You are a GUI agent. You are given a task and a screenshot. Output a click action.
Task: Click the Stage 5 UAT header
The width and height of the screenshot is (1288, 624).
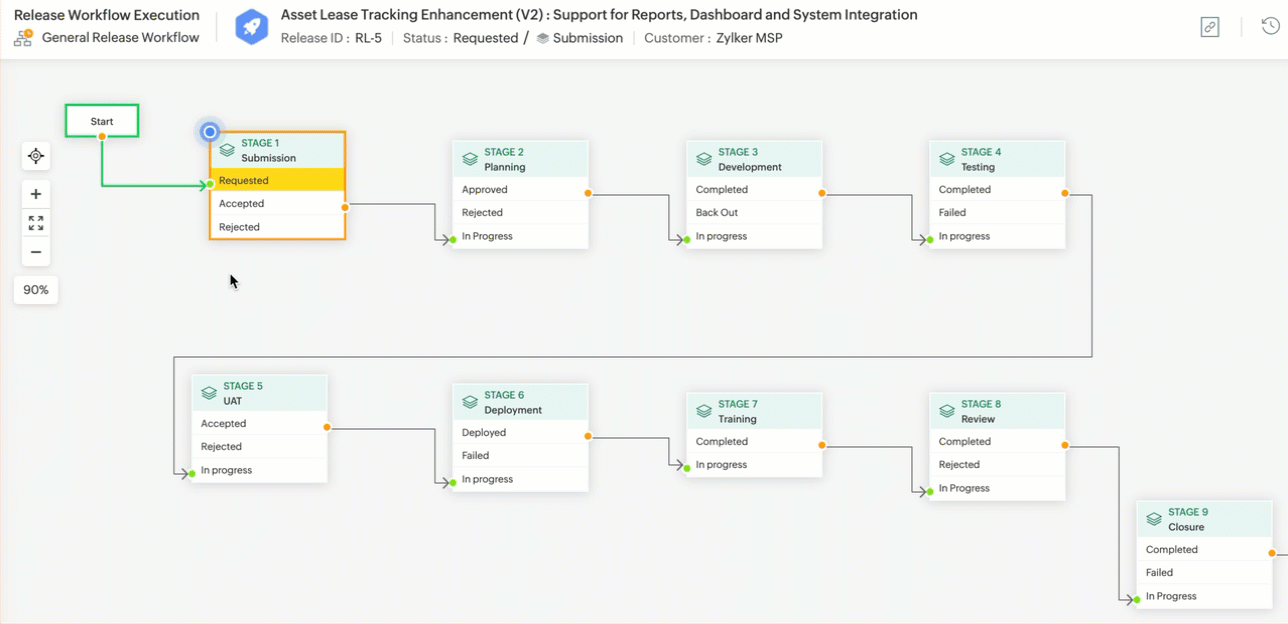point(259,393)
